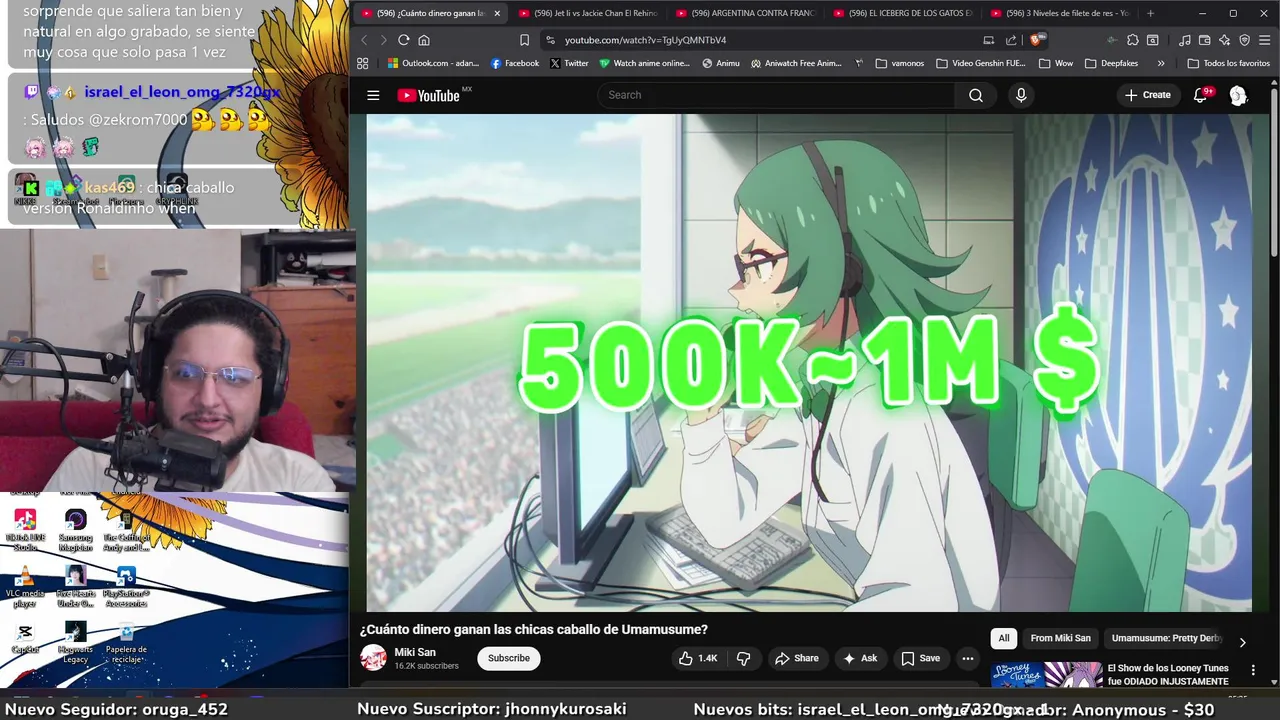Open the YouTube account avatar menu
This screenshot has height=720, width=1280.
pos(1238,95)
